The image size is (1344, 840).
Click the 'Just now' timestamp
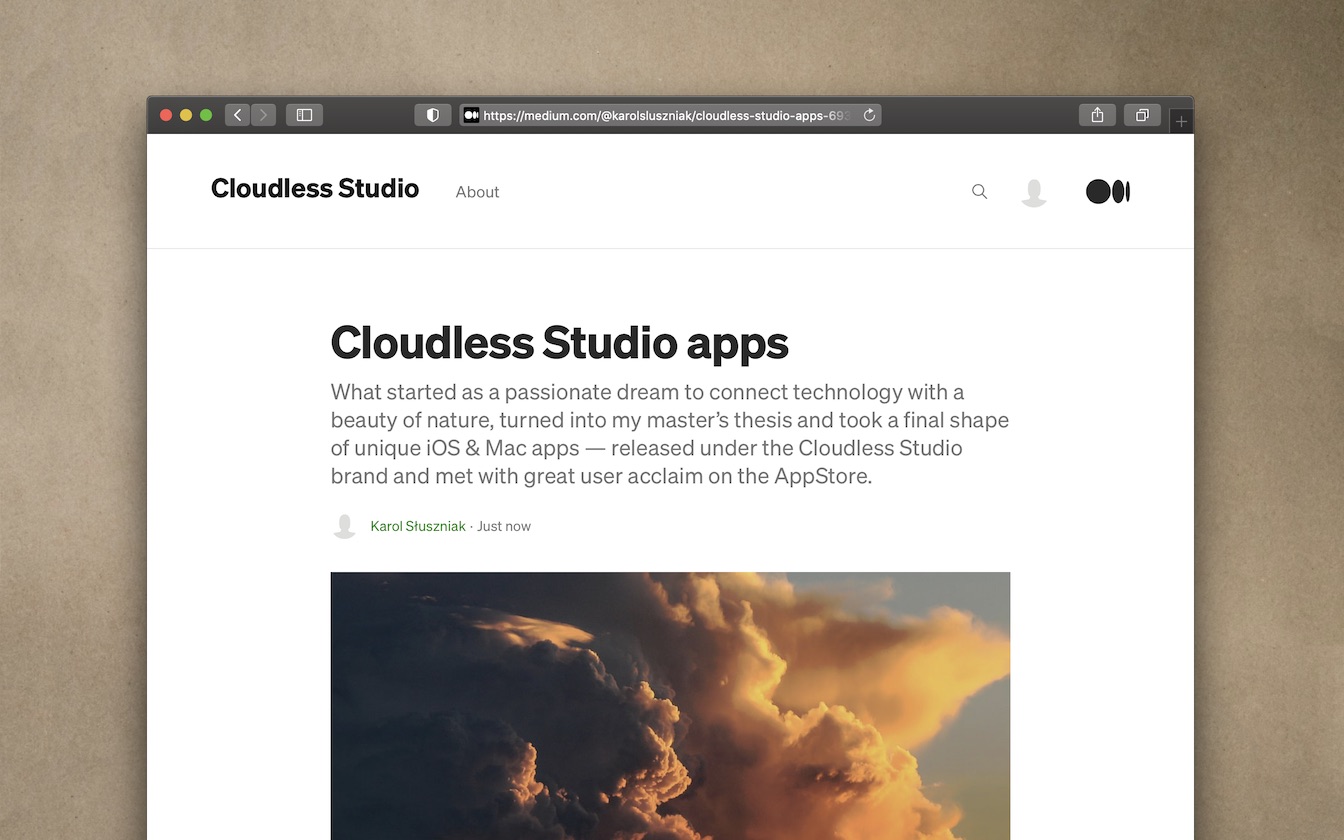504,526
